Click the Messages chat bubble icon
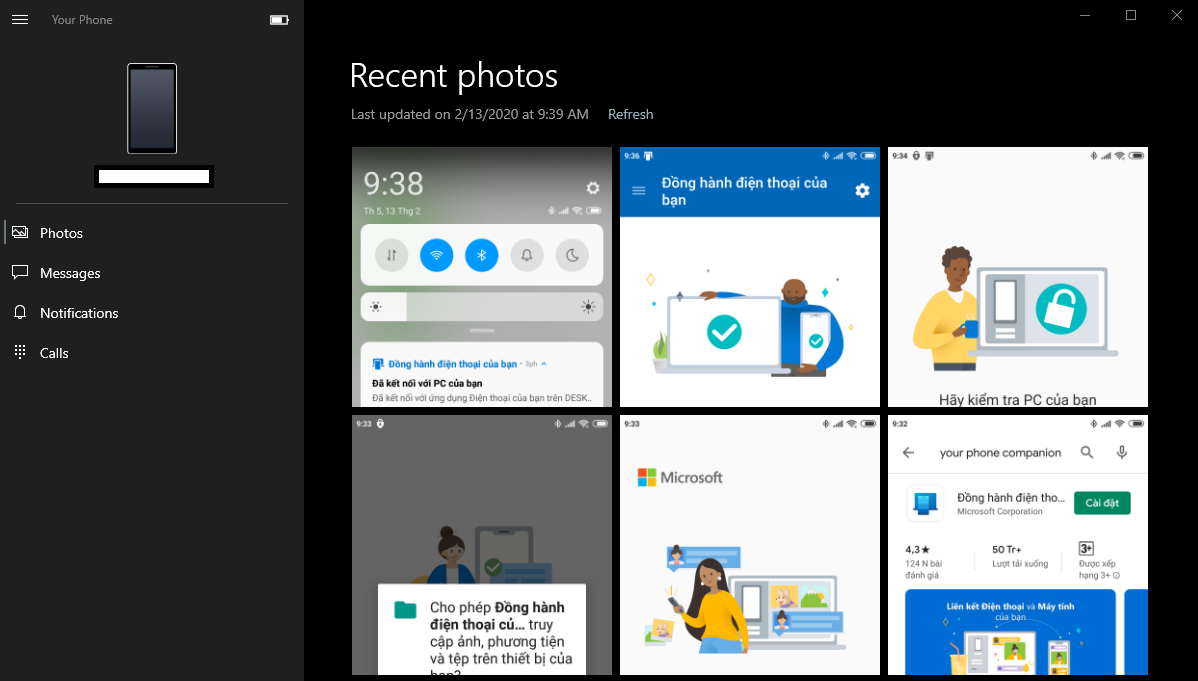Image resolution: width=1198 pixels, height=681 pixels. (x=20, y=272)
